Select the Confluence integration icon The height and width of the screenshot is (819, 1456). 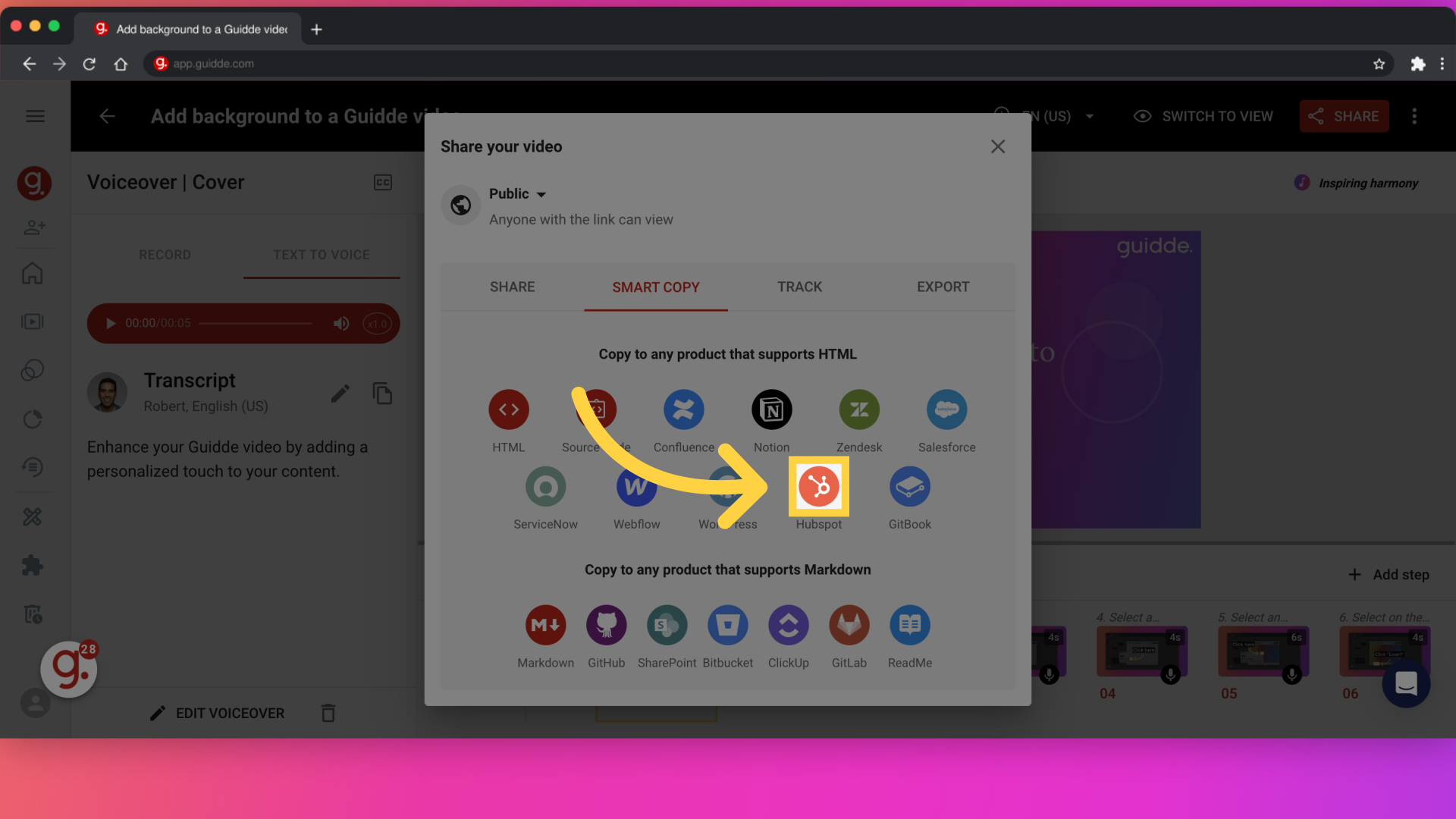[x=683, y=409]
